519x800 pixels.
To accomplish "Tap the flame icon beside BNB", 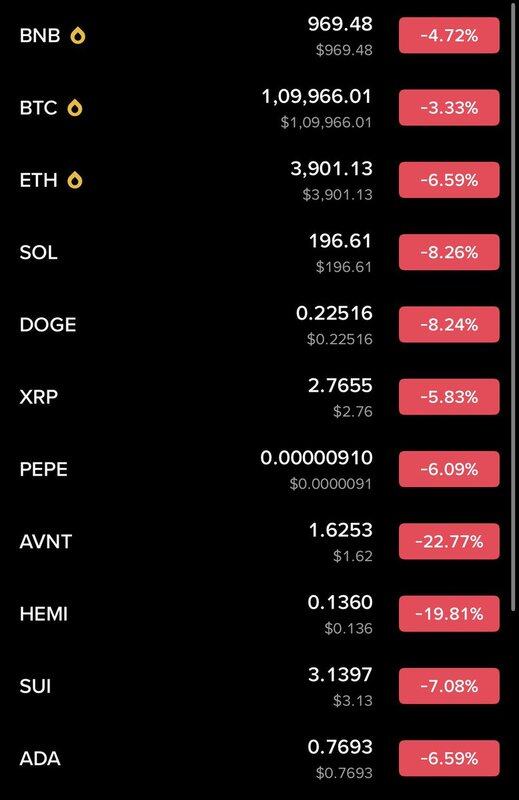I will tap(78, 36).
